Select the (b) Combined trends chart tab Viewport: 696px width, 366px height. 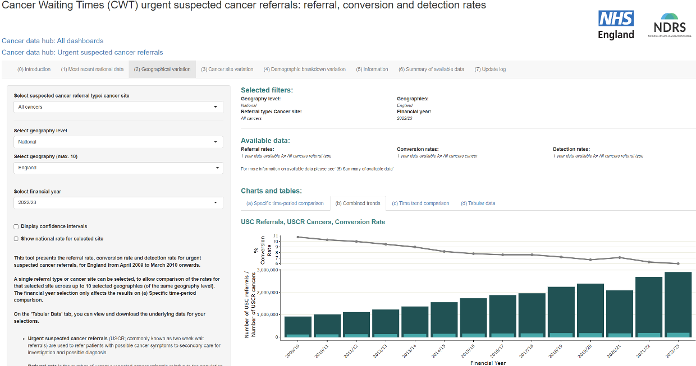click(x=358, y=203)
